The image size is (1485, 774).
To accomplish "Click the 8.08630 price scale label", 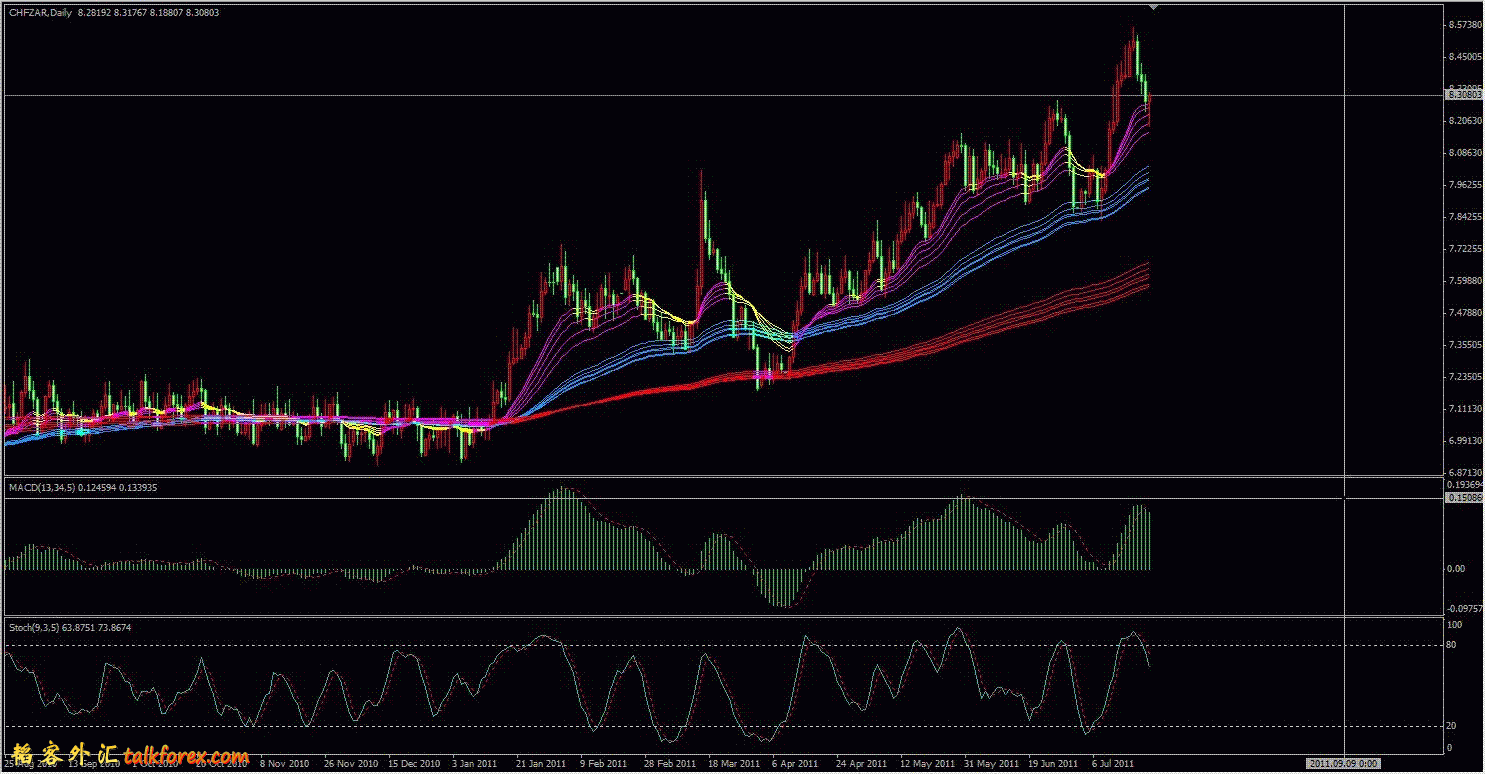I will [1464, 153].
